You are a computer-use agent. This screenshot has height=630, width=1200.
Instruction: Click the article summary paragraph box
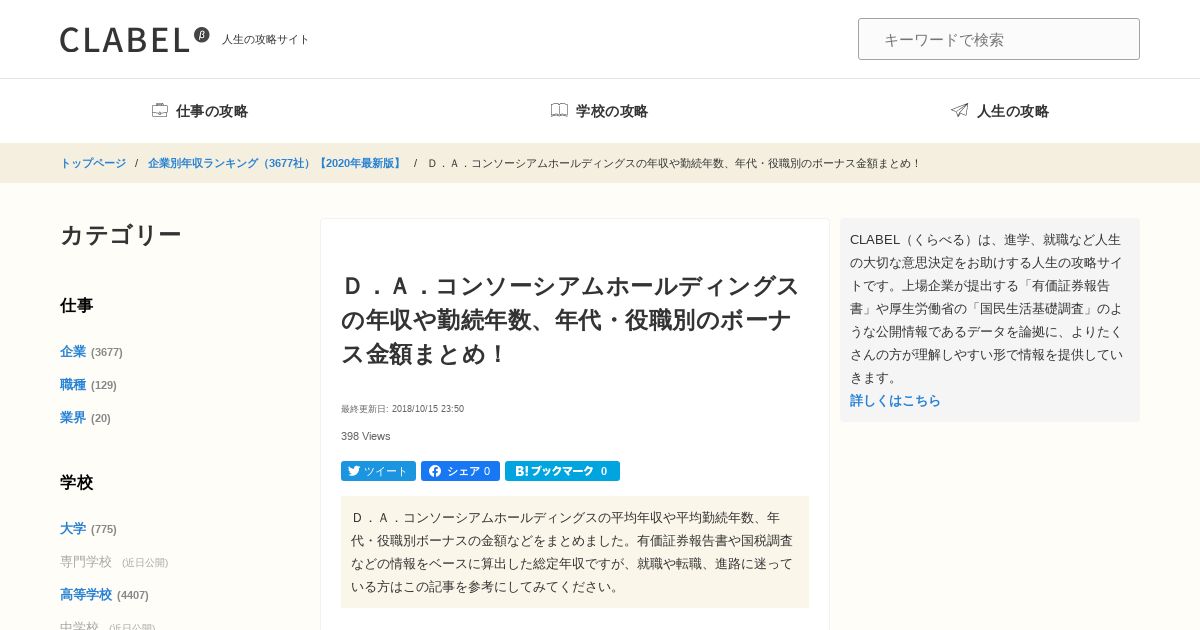coord(575,552)
